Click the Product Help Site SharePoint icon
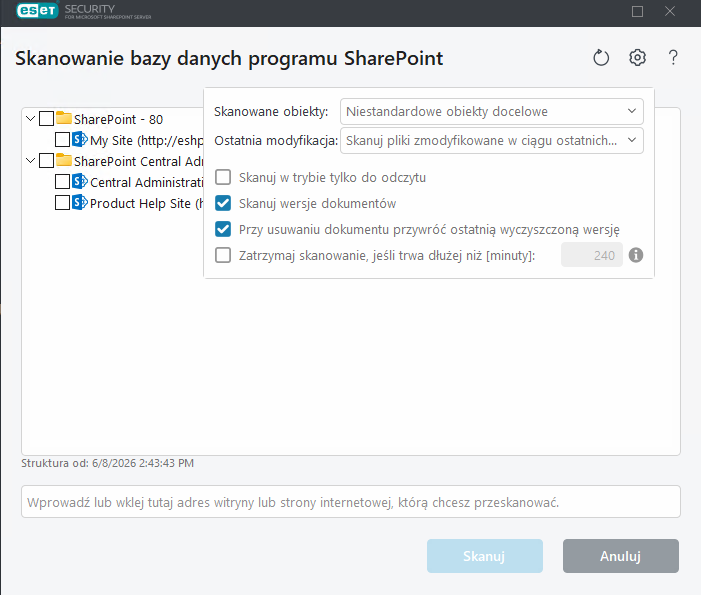This screenshot has width=701, height=595. pyautogui.click(x=80, y=202)
